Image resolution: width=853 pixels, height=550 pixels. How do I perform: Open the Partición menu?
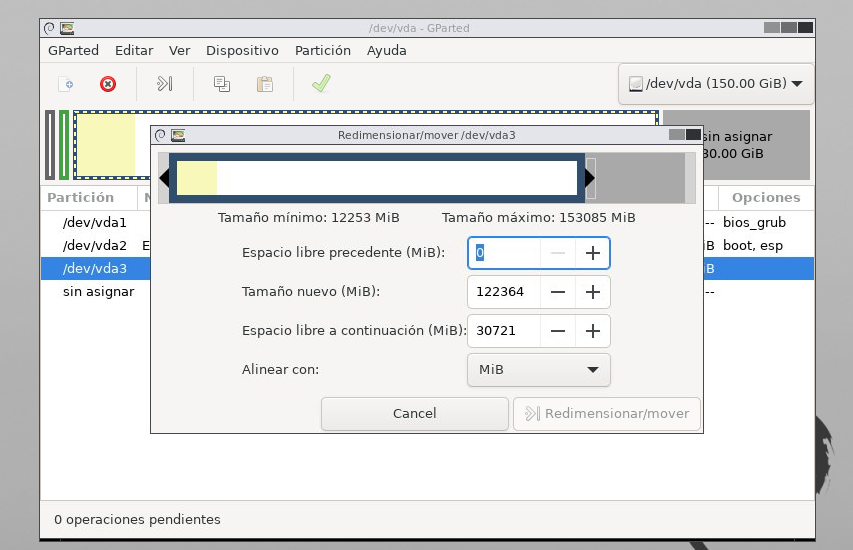(x=322, y=50)
